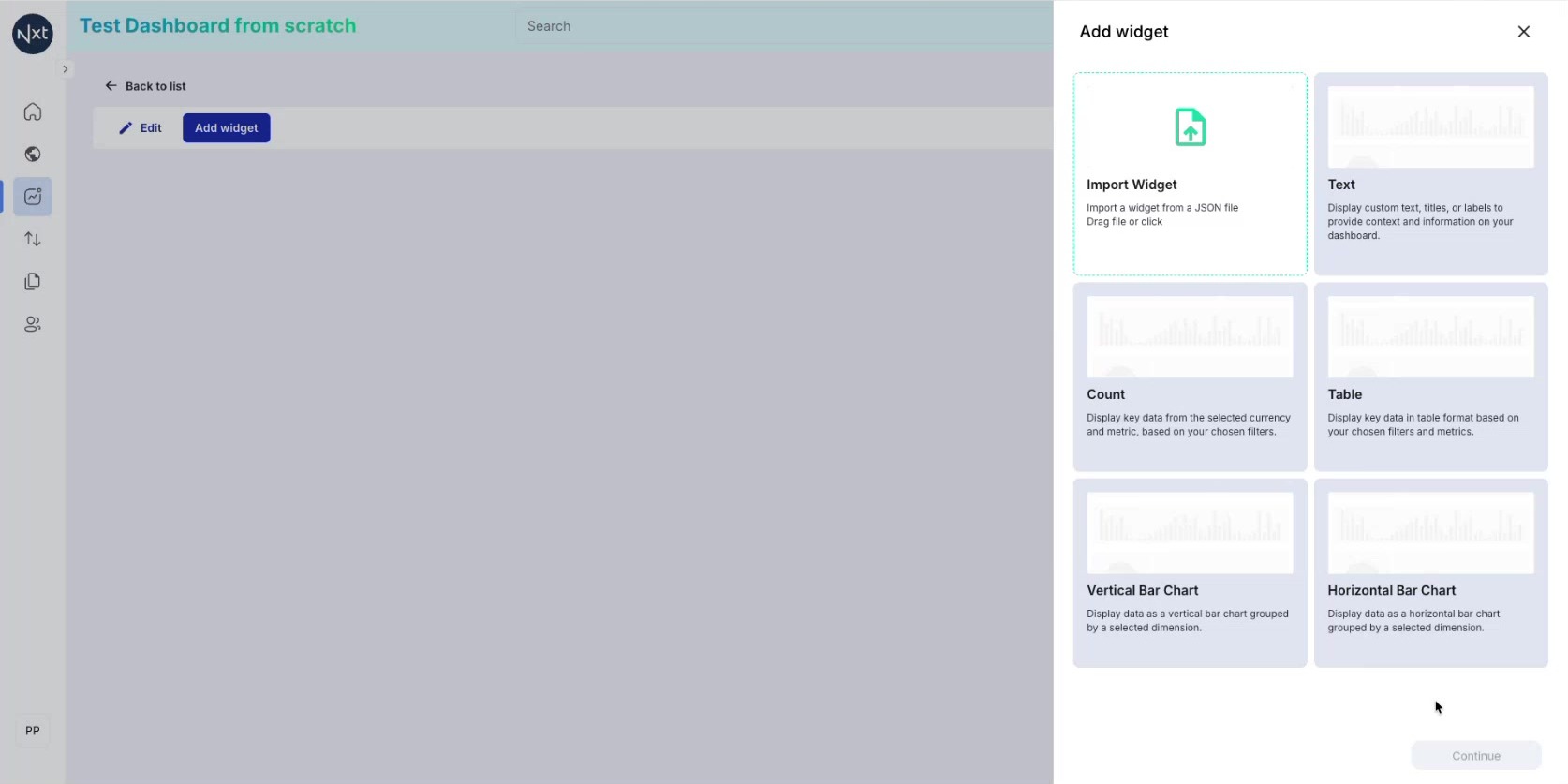Viewport: 1568px width, 784px height.
Task: Click the Continue button
Action: [1476, 756]
